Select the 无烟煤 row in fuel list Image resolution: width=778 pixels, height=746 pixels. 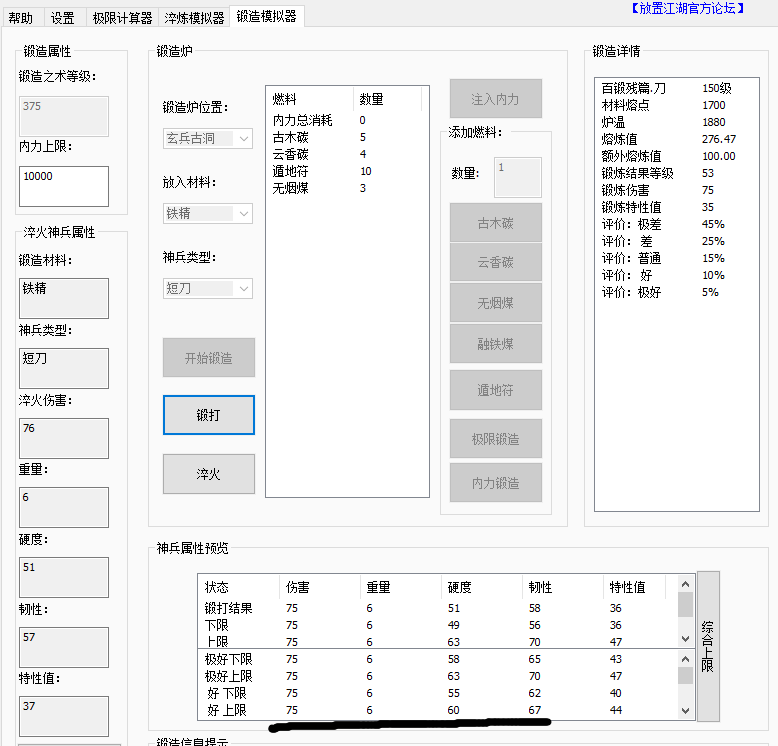[347, 188]
